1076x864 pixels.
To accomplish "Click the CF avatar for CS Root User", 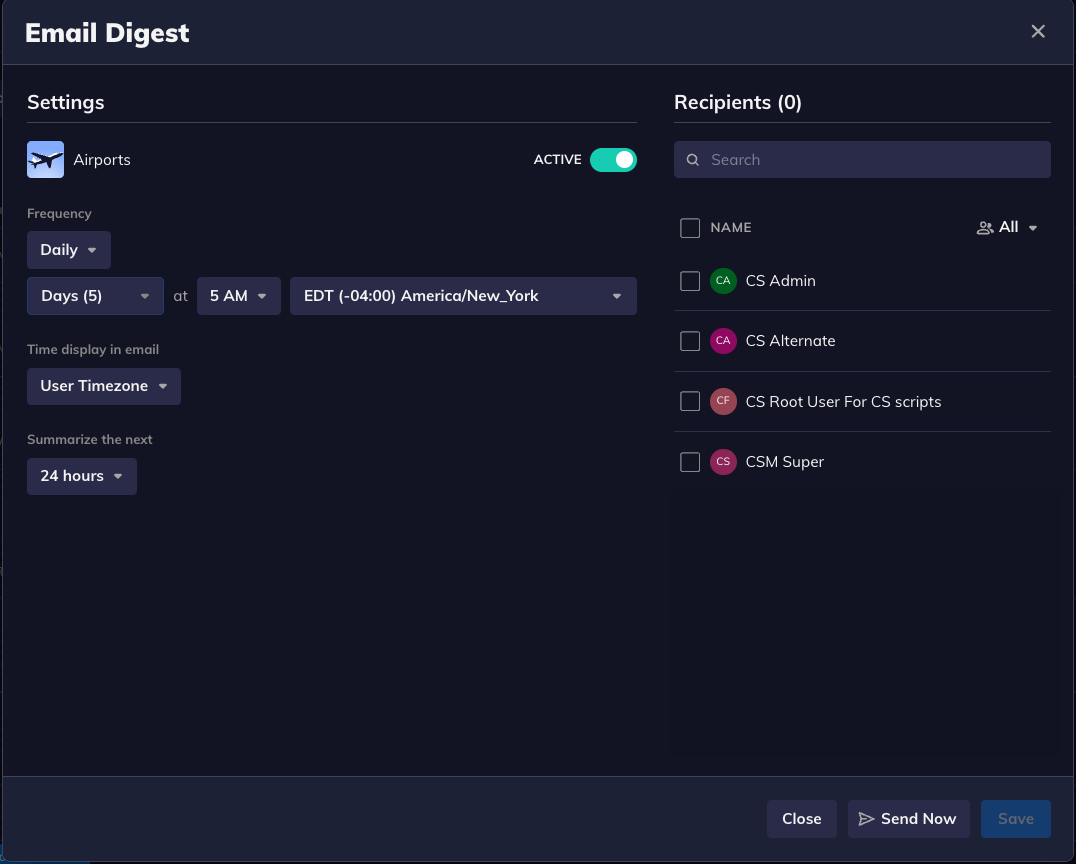I will pyautogui.click(x=723, y=402).
